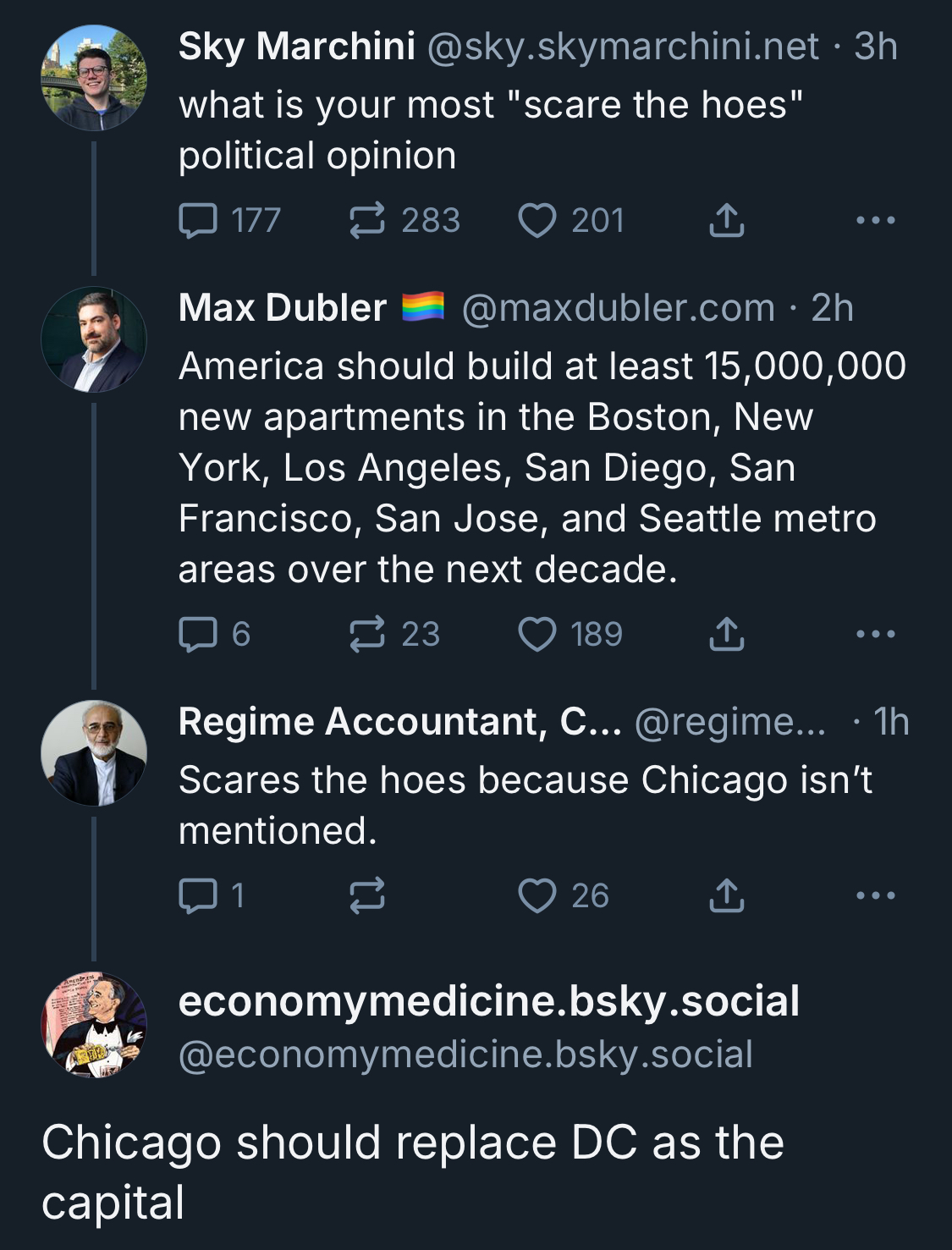Open more options on Max Dubler's post

[x=875, y=634]
